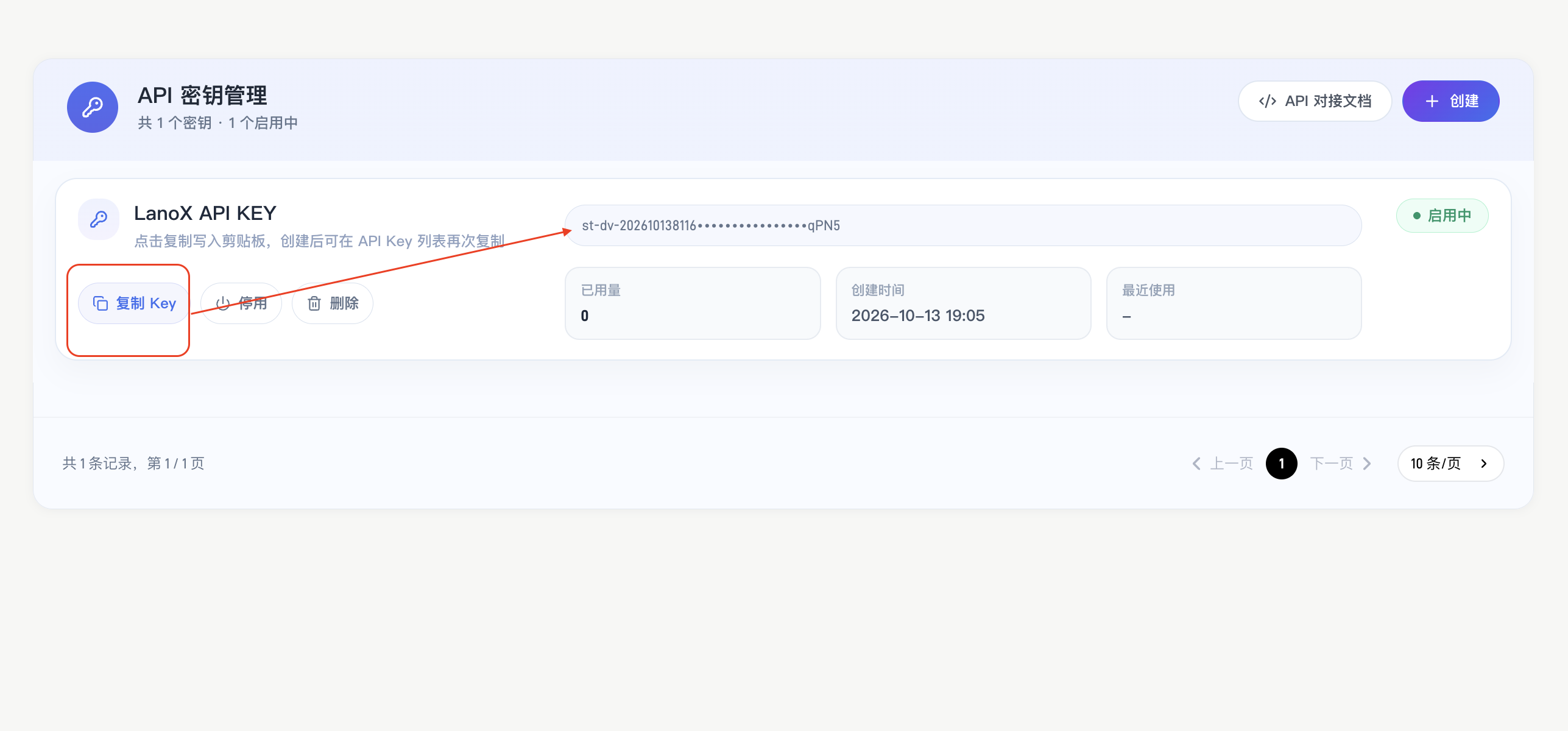Click the masked API key field
This screenshot has width=1568, height=731.
pos(963,225)
